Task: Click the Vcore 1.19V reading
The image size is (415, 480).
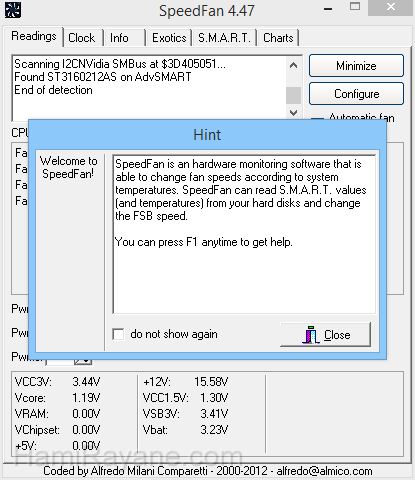Action: [57, 398]
